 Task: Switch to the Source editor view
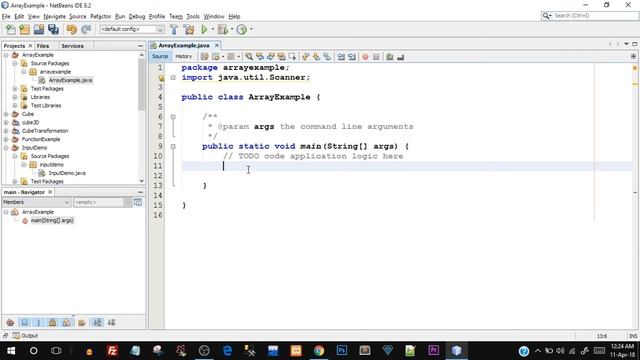(x=160, y=56)
